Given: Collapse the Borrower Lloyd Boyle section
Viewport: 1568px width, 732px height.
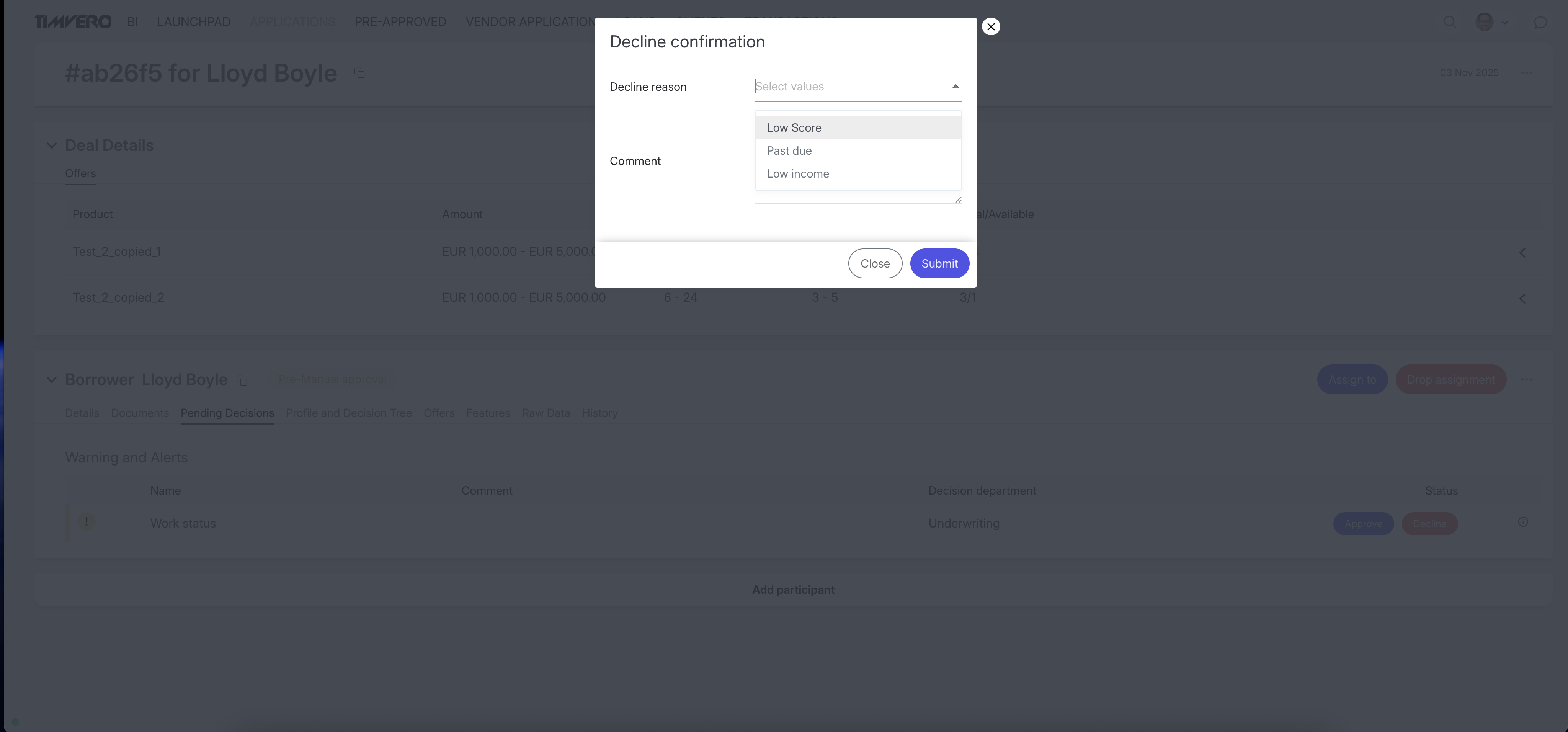Looking at the screenshot, I should (x=52, y=380).
